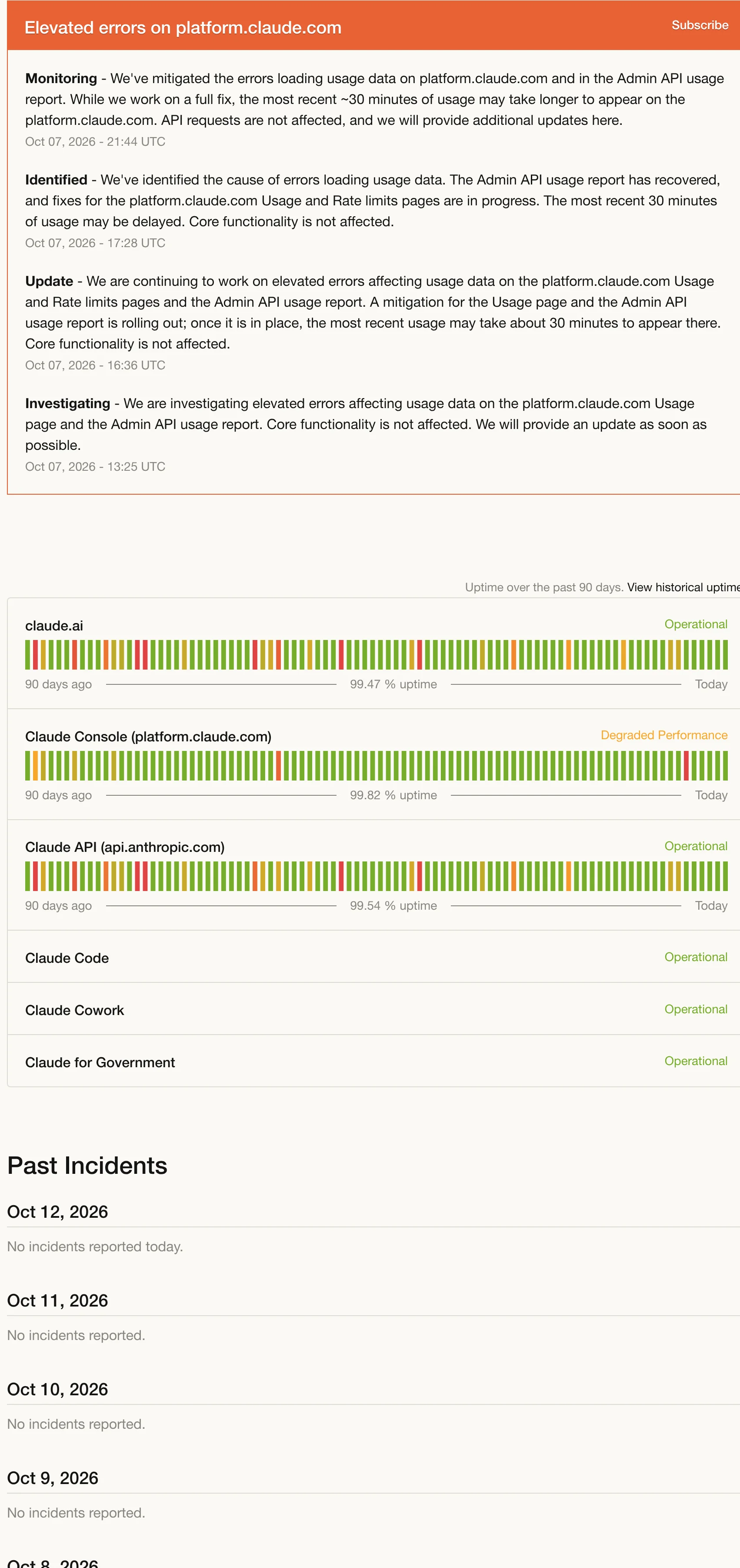The image size is (740, 1568).
Task: Select the Claude Cowork component row
Action: pyautogui.click(x=373, y=1008)
